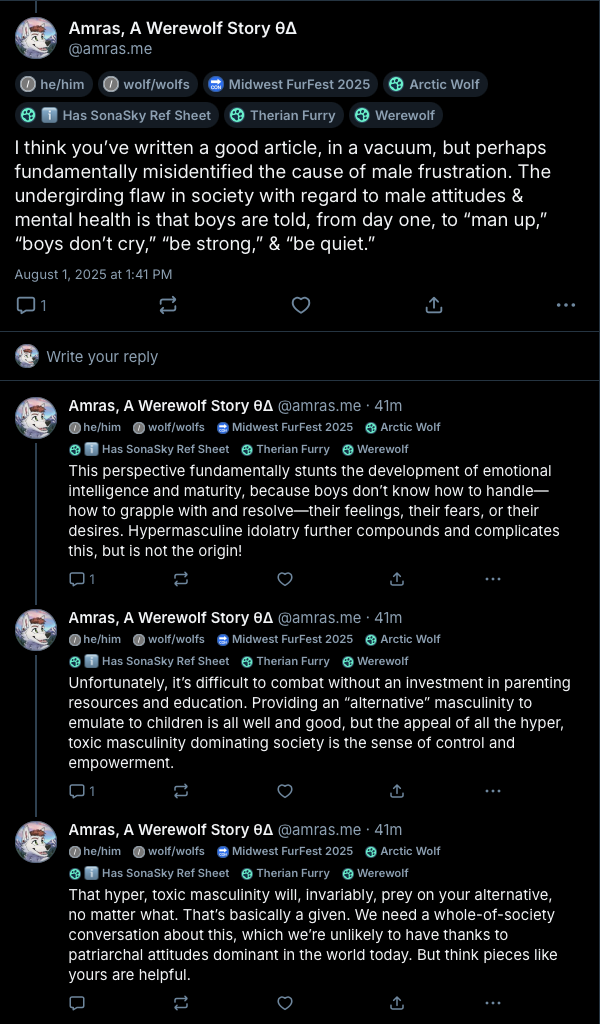The width and height of the screenshot is (600, 1024).
Task: Expand more options on the last reply
Action: [493, 1002]
